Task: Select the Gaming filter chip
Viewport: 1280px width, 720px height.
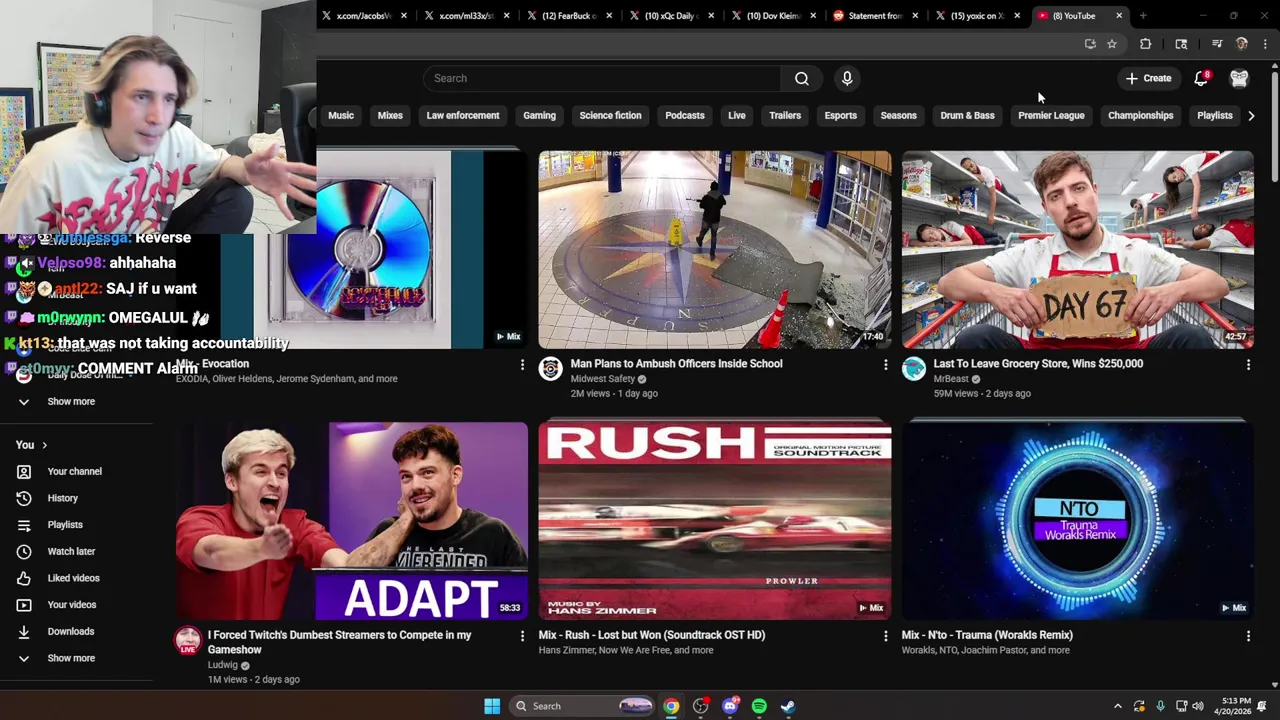Action: point(539,115)
